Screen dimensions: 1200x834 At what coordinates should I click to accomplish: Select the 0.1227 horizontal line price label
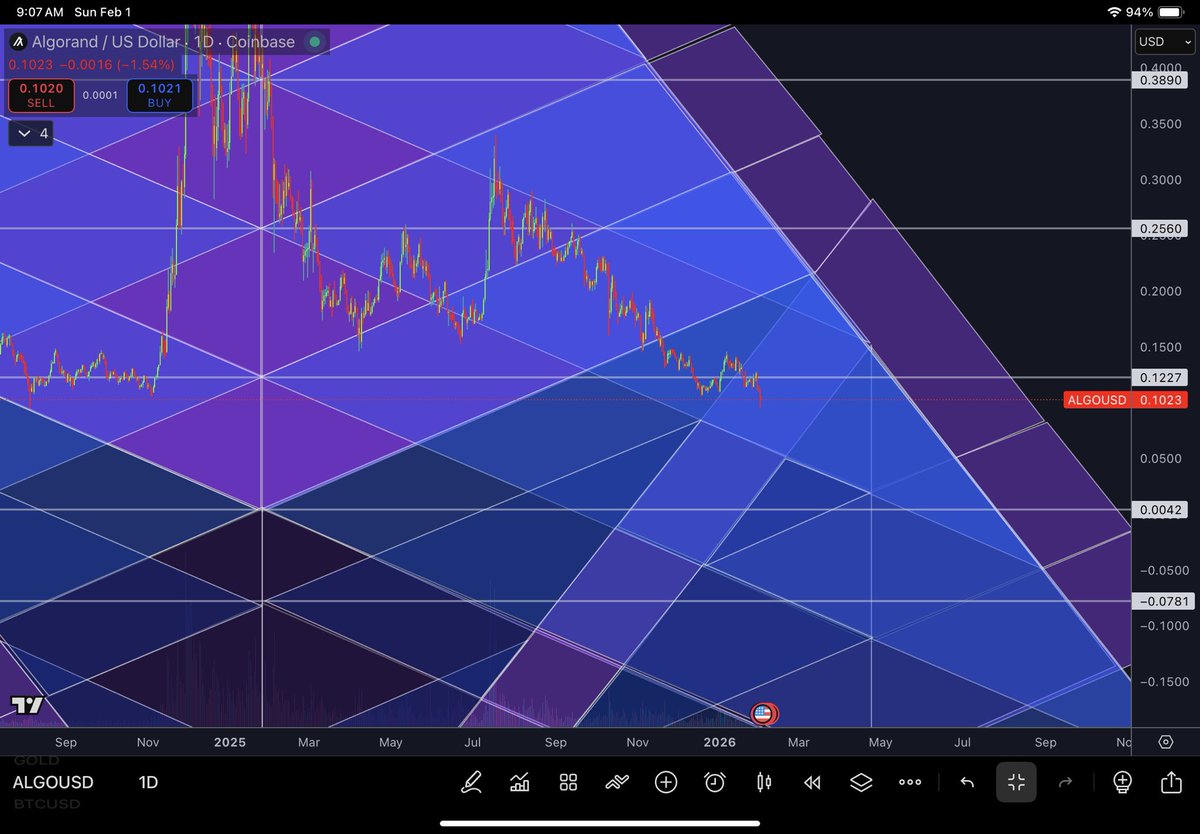(x=1159, y=378)
